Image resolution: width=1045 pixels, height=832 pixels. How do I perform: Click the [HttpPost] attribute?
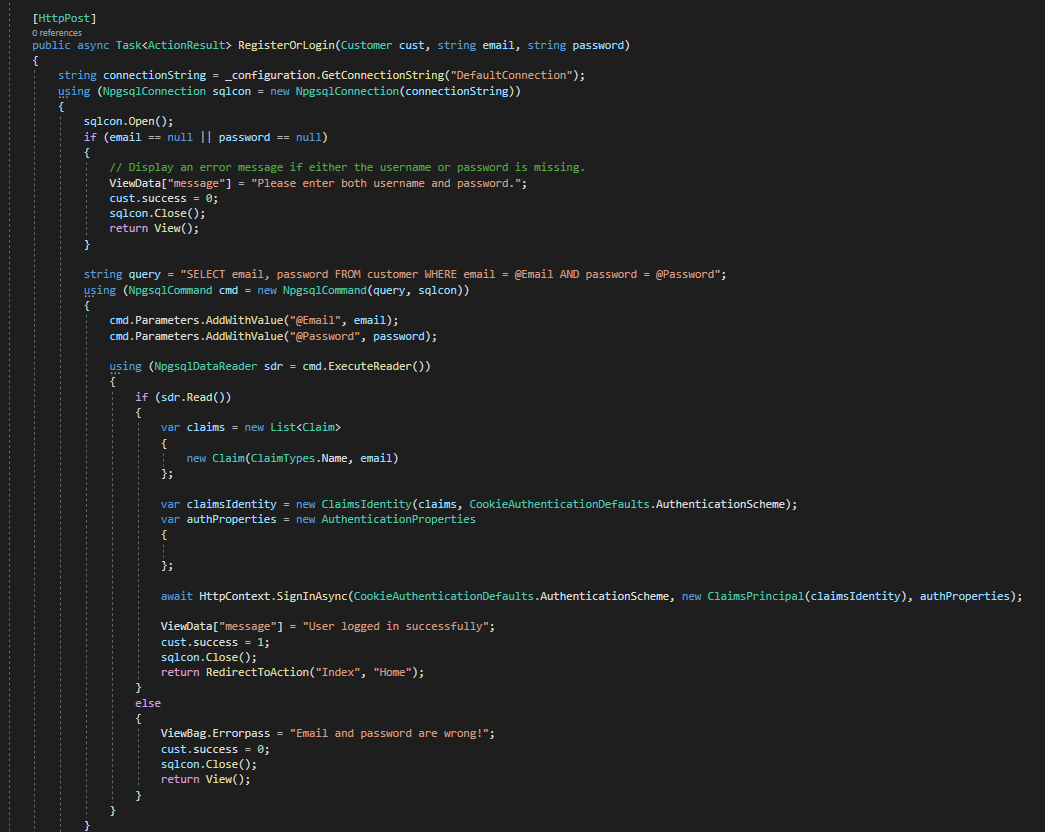click(64, 18)
